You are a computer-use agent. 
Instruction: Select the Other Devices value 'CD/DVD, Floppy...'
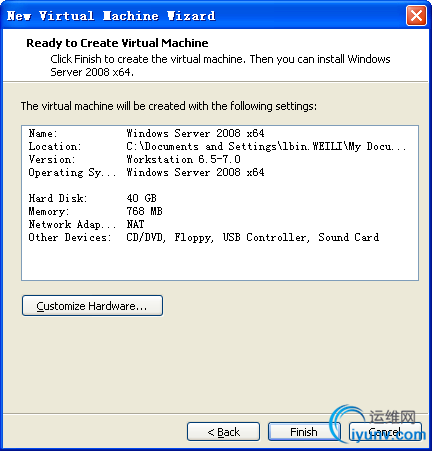click(252, 237)
